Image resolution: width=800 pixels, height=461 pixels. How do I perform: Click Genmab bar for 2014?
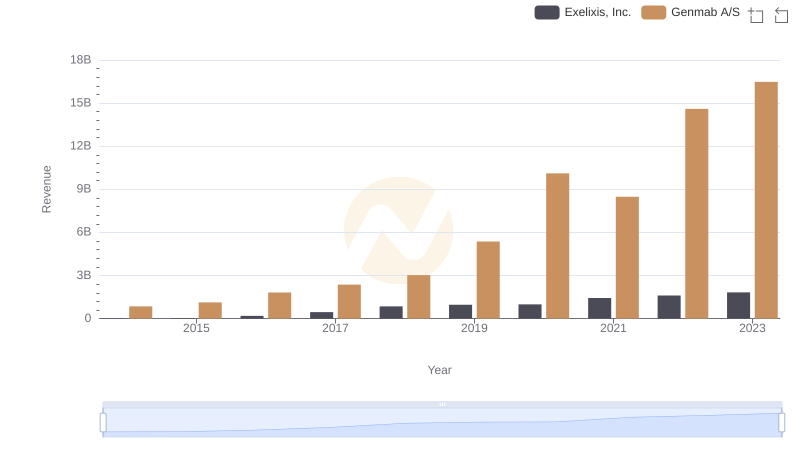(x=141, y=312)
